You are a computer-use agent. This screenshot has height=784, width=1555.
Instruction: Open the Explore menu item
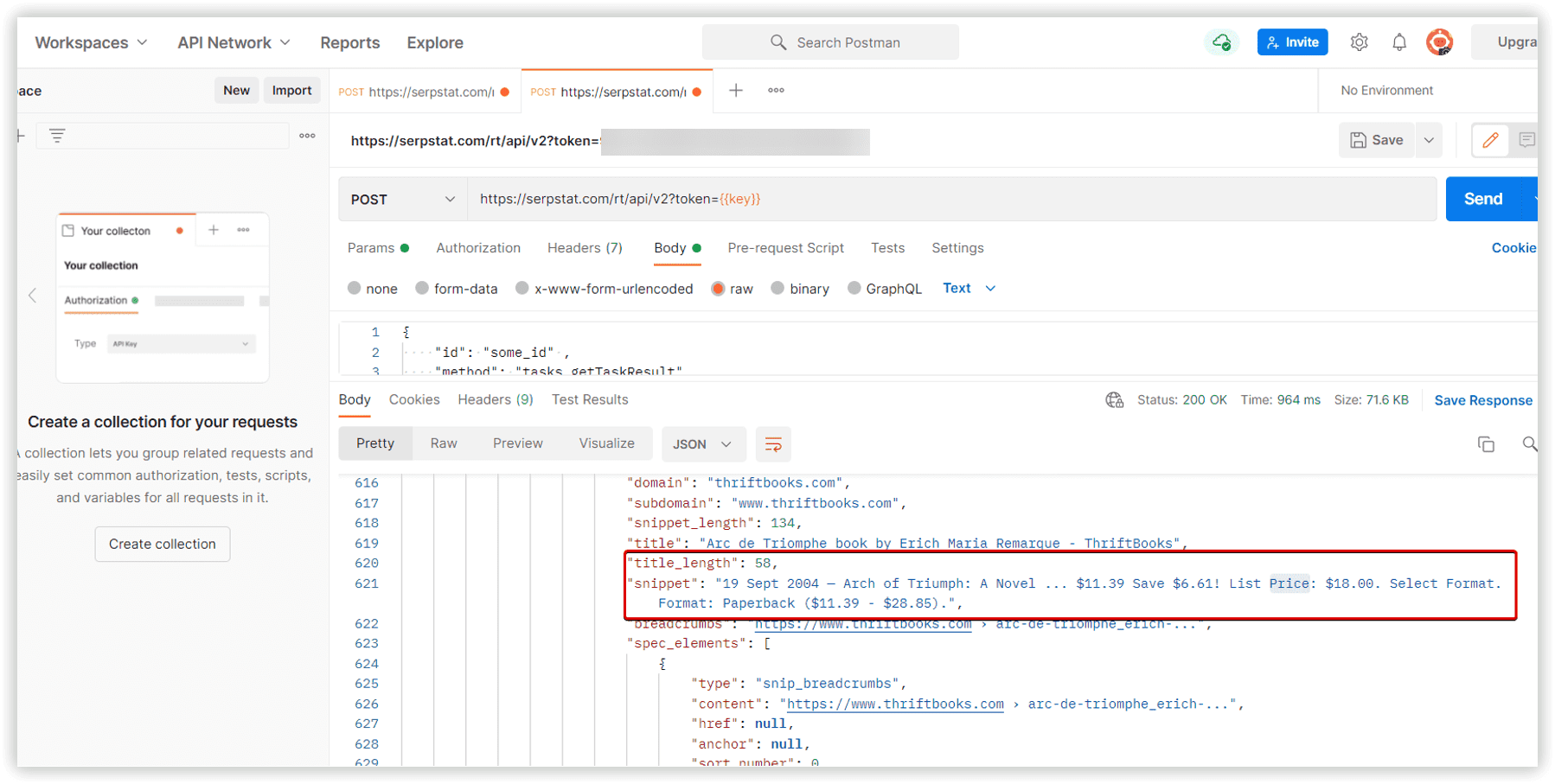pos(435,42)
